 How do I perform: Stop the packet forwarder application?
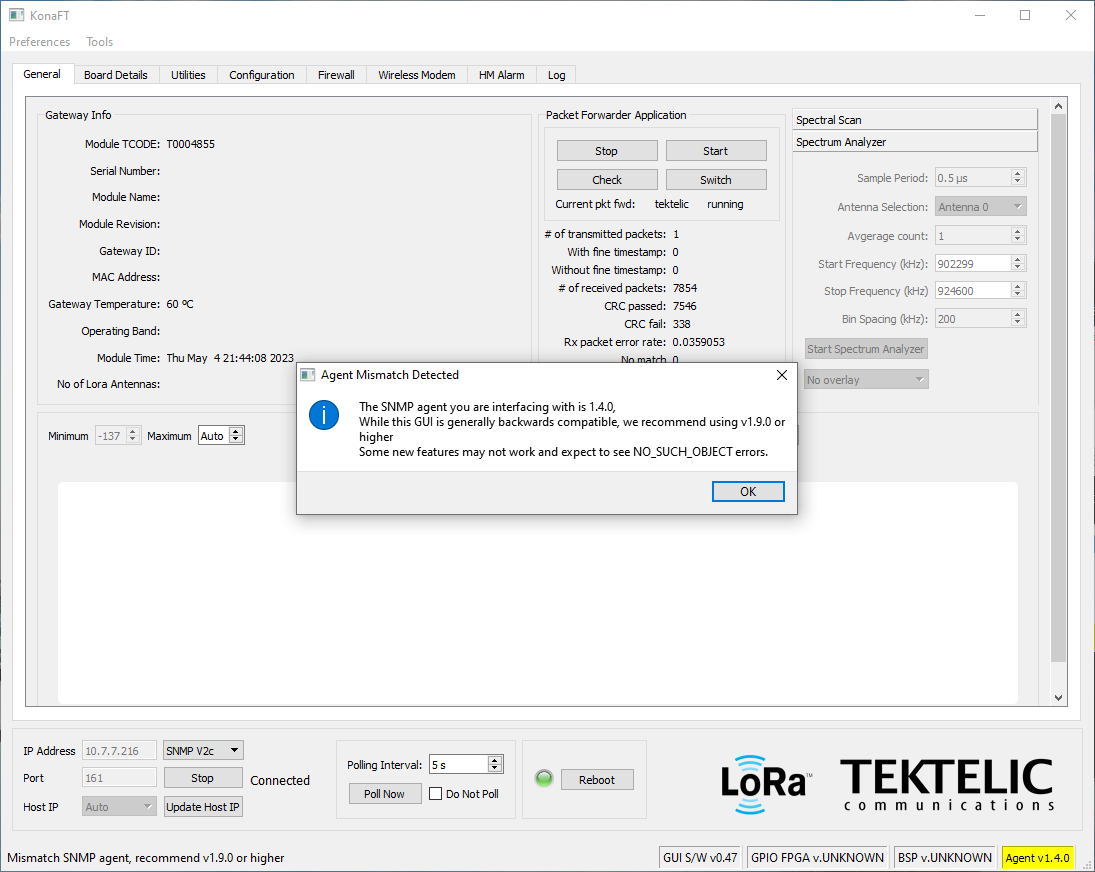(607, 151)
